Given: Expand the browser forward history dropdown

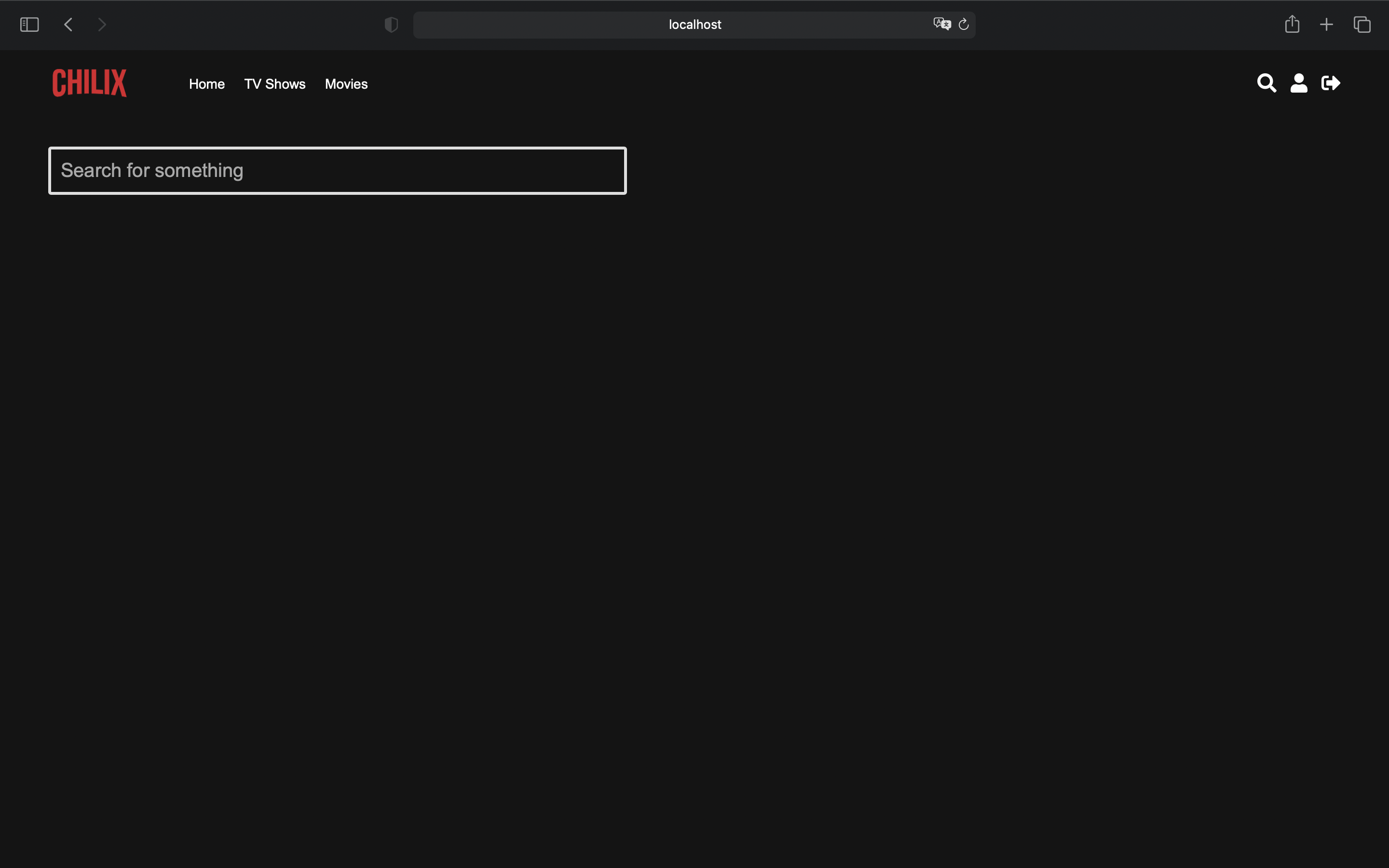Looking at the screenshot, I should [x=101, y=24].
